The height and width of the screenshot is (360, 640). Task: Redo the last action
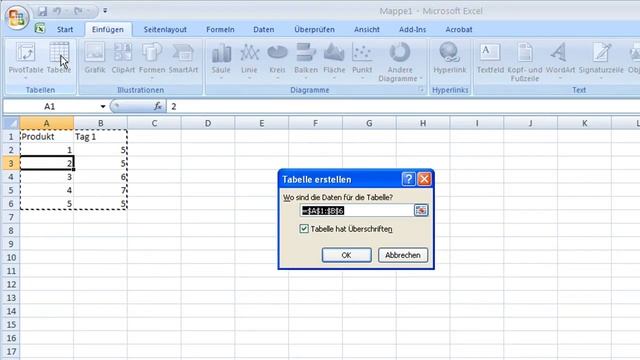tap(78, 11)
